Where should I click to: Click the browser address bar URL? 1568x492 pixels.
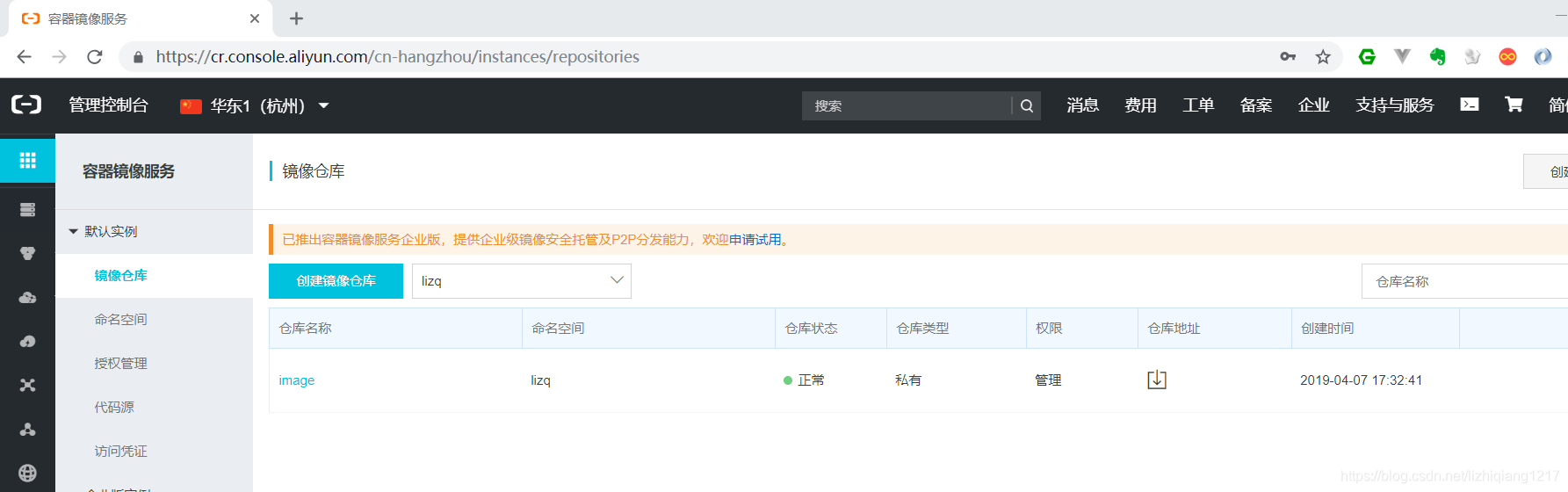click(398, 57)
